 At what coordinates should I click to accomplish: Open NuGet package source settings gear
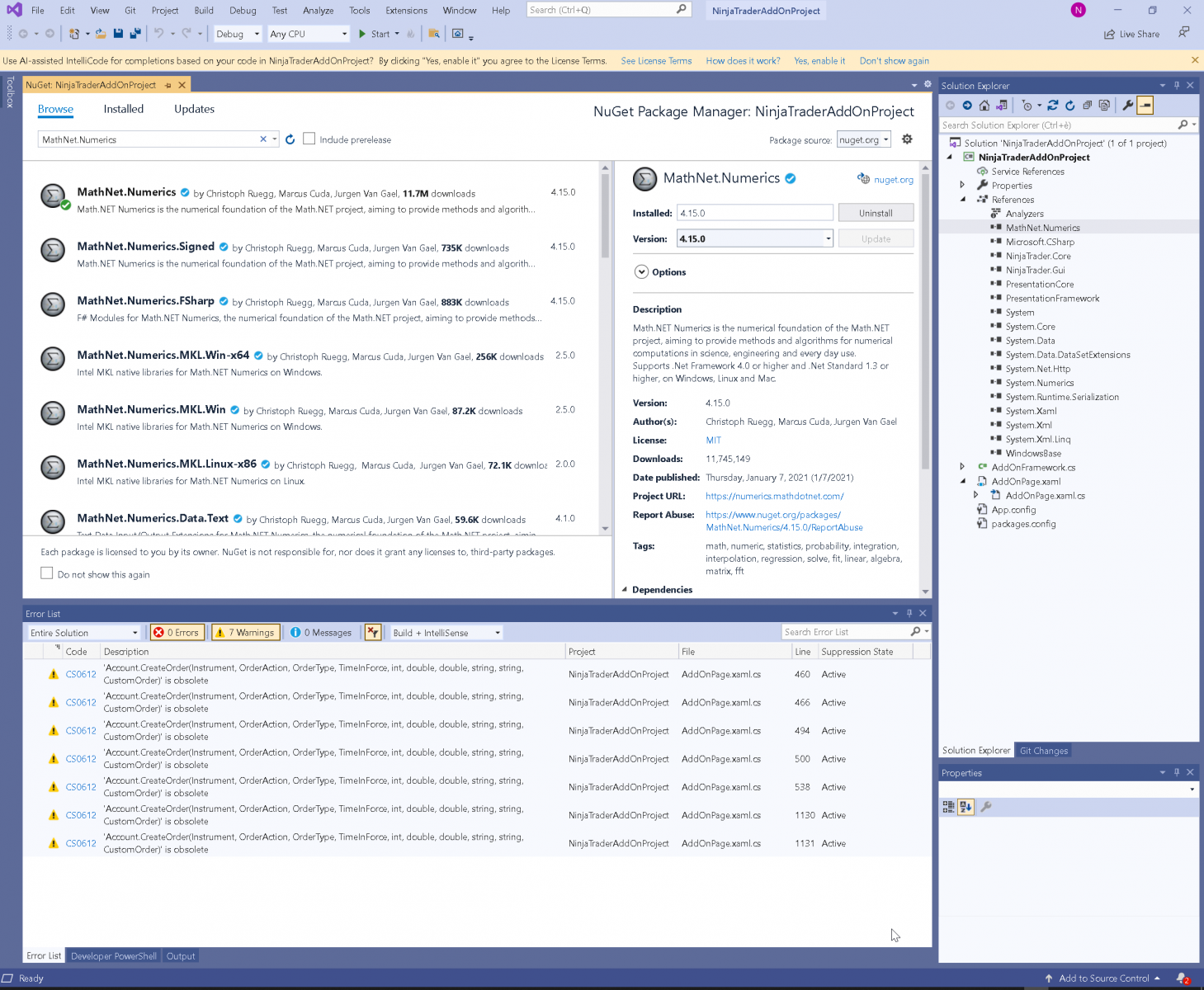click(x=907, y=139)
